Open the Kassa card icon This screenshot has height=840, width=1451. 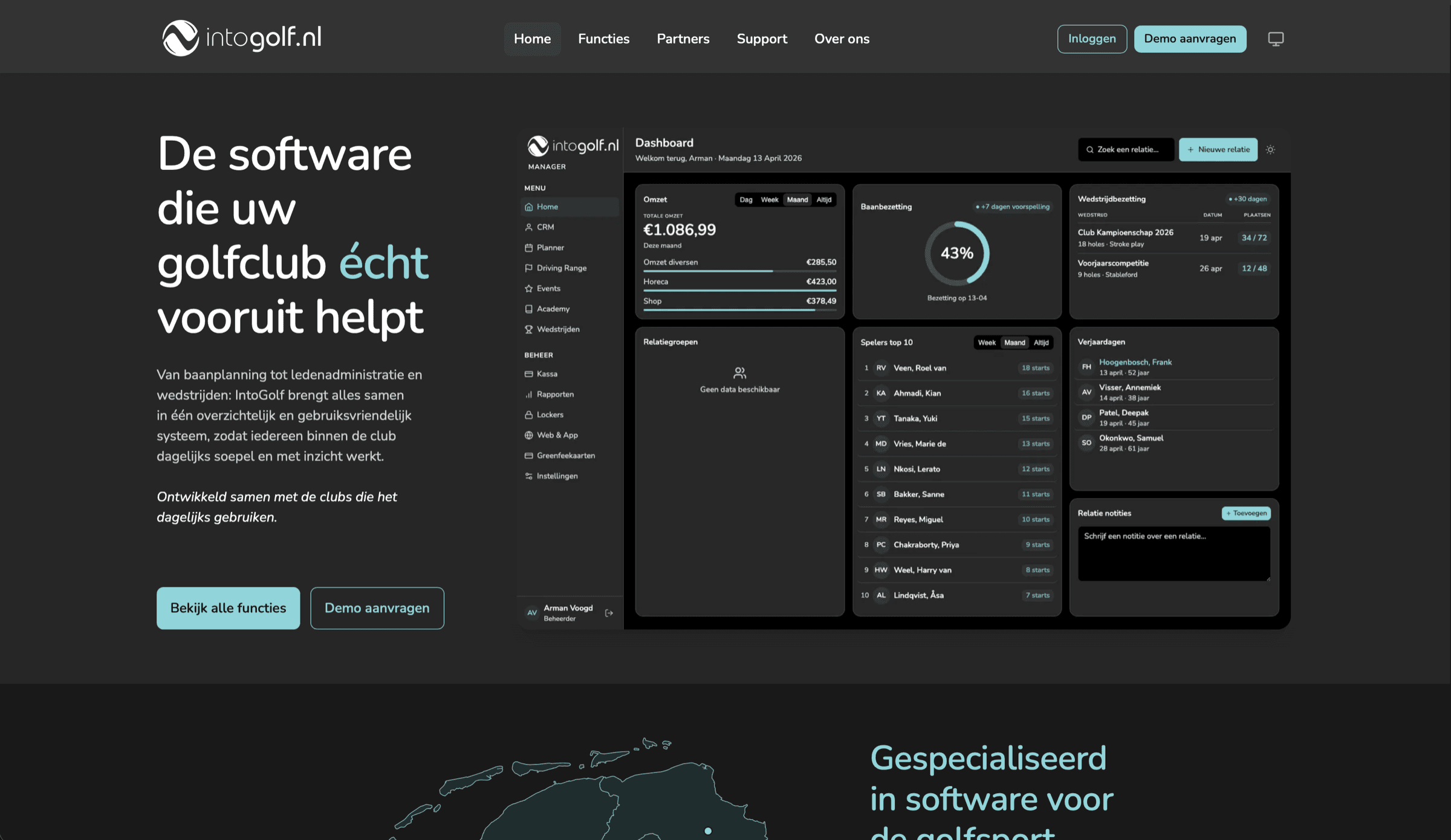tap(528, 374)
